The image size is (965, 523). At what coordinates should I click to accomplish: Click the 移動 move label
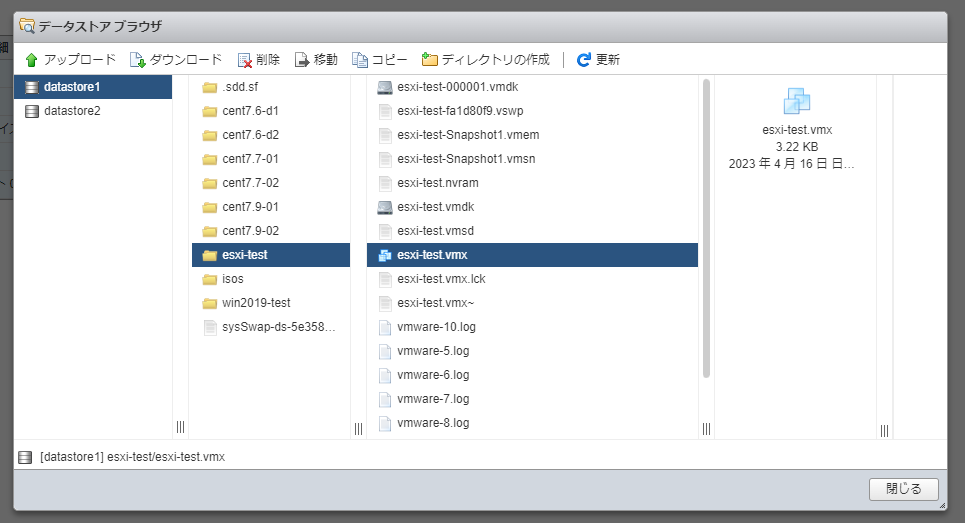[326, 60]
